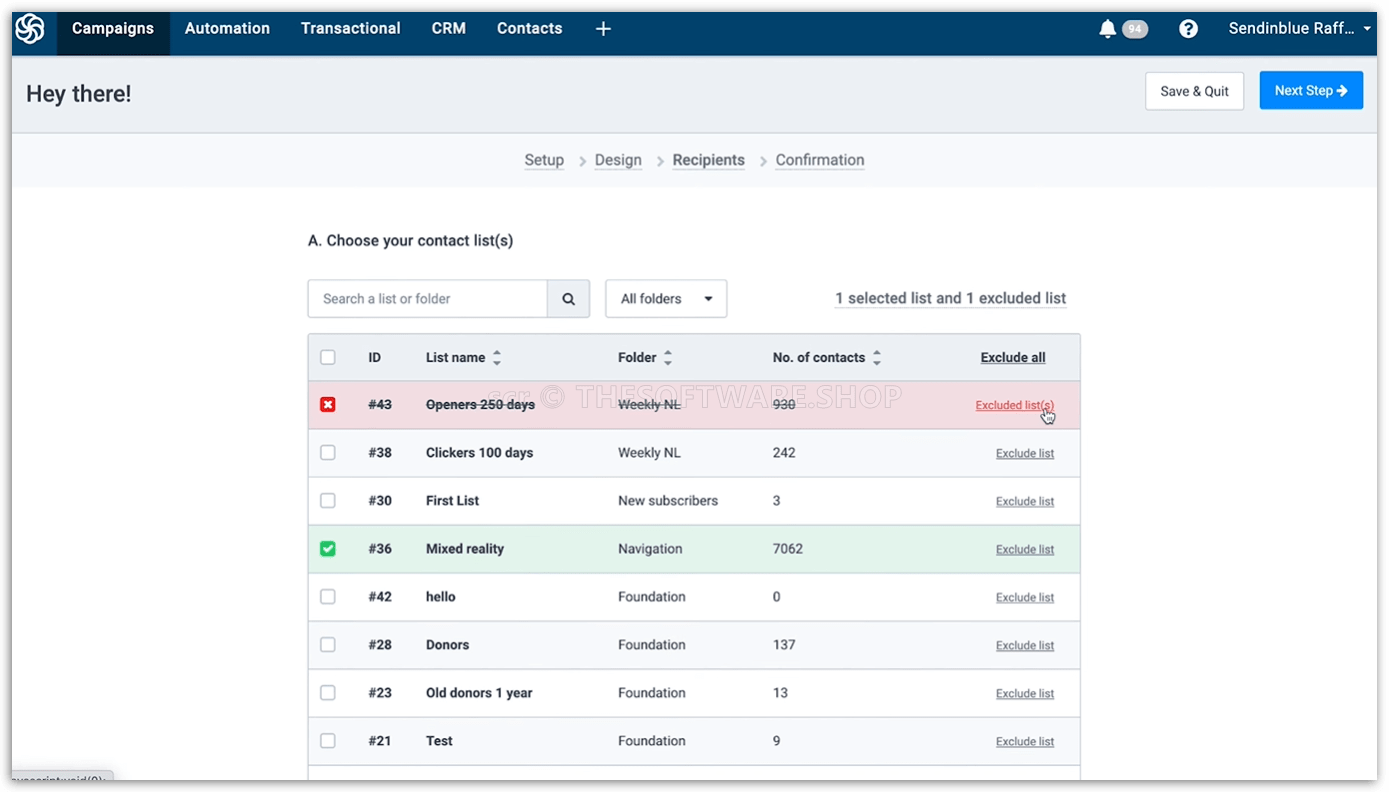Open the Automation tab
Screen dimensions: 1389x792
(227, 29)
